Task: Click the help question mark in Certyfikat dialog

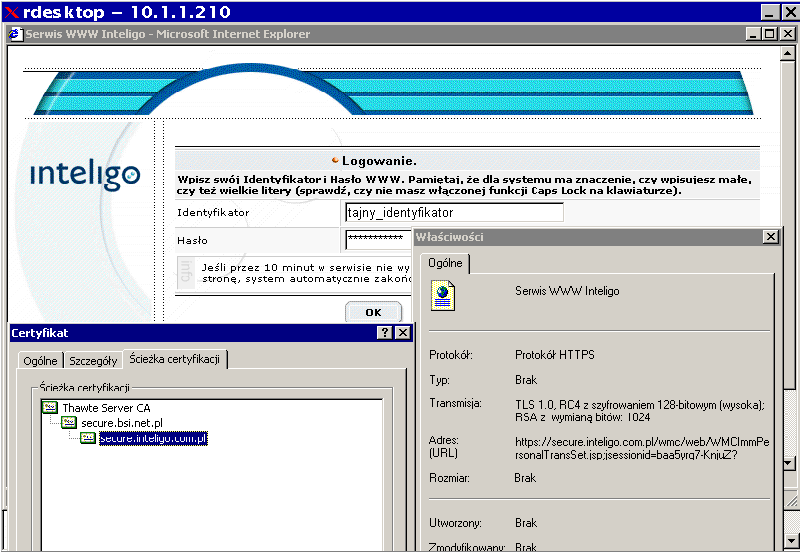Action: [384, 333]
